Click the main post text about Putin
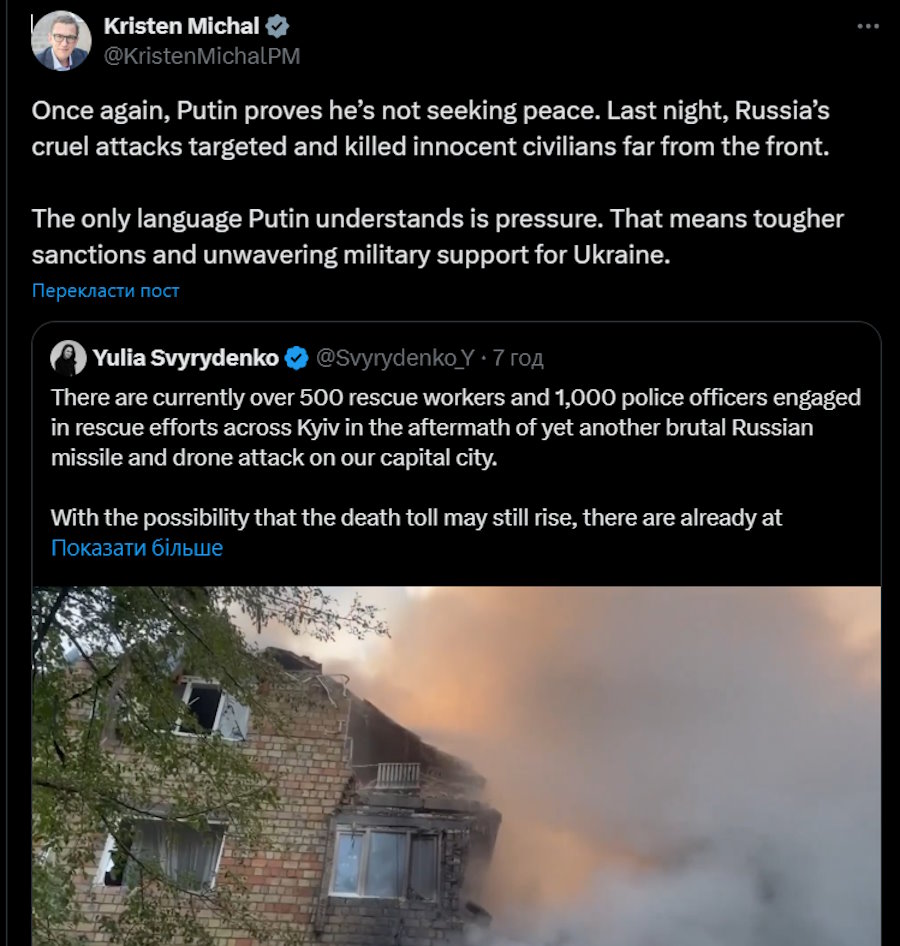This screenshot has width=900, height=946. pyautogui.click(x=431, y=129)
